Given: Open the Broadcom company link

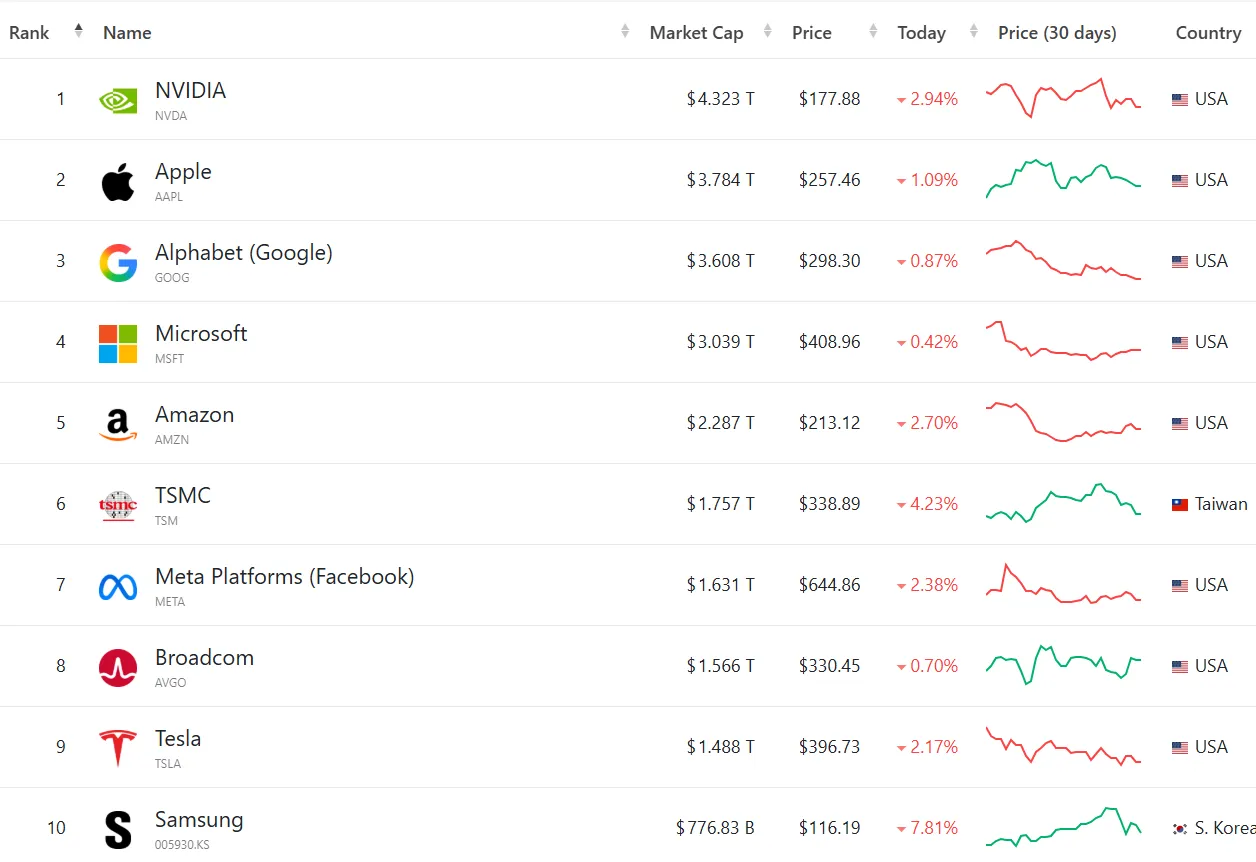Looking at the screenshot, I should click(x=204, y=657).
